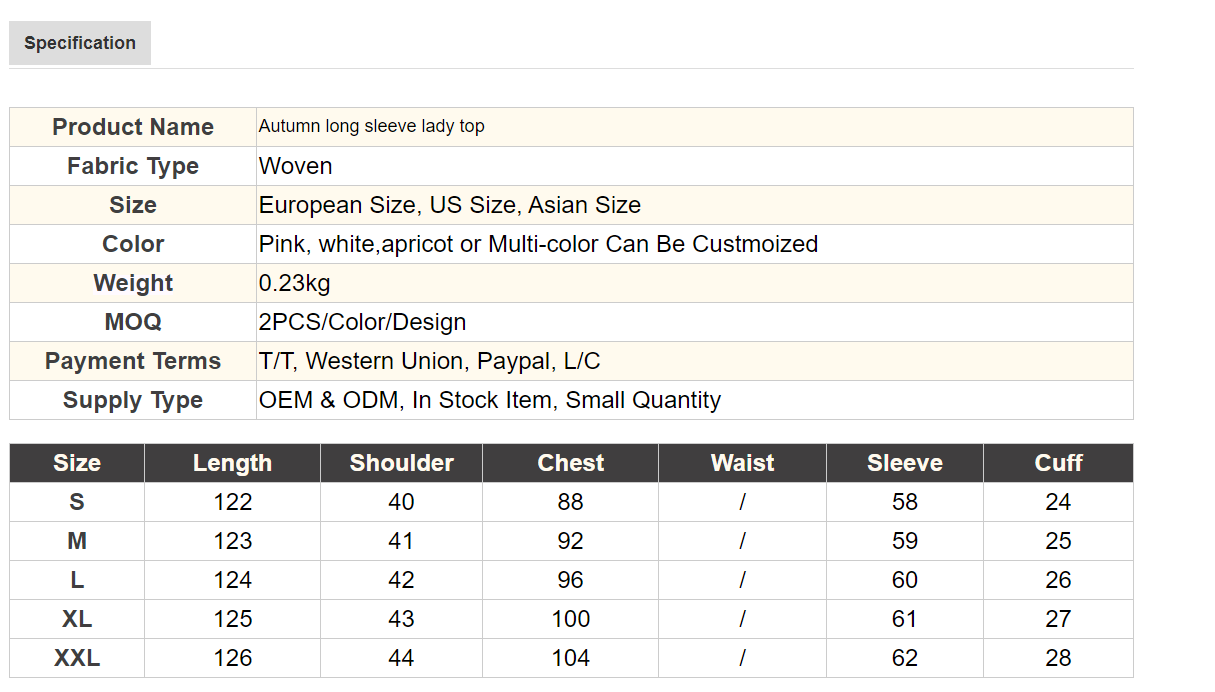Open the Specification tab
Image resolution: width=1215 pixels, height=692 pixels.
tap(80, 43)
